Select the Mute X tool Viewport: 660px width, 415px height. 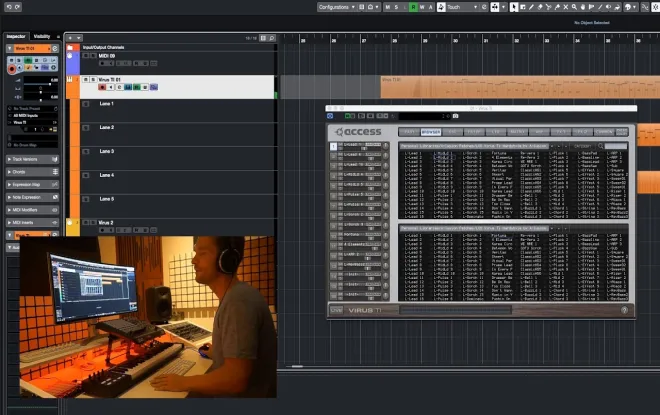pos(566,7)
